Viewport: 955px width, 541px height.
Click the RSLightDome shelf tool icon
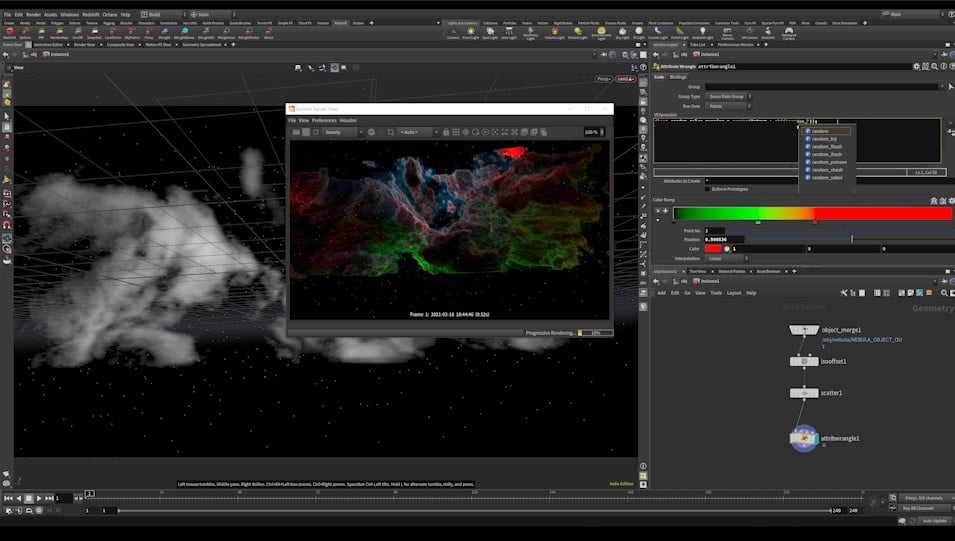(184, 31)
